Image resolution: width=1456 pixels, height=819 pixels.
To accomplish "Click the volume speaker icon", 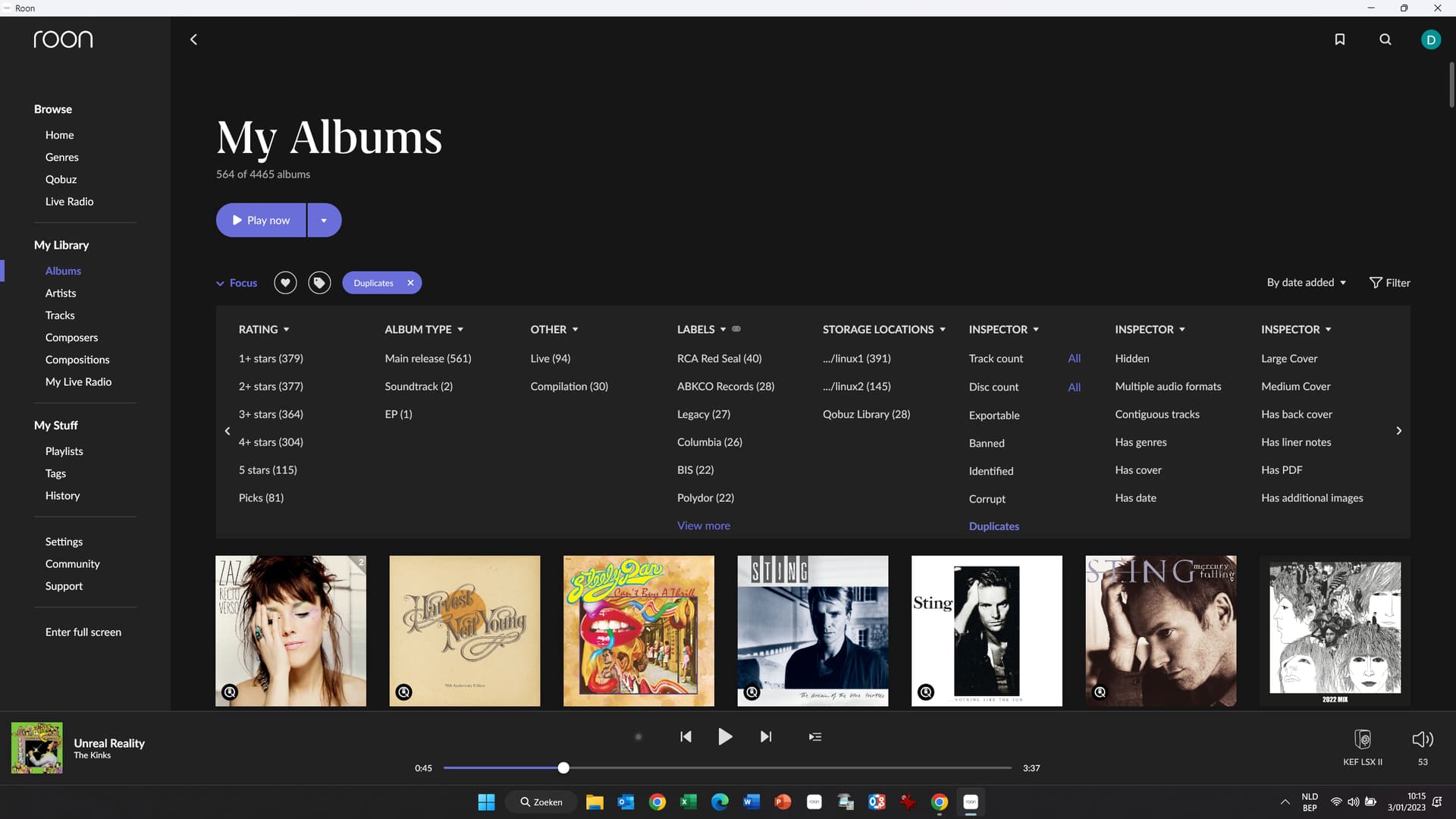I will [1422, 739].
